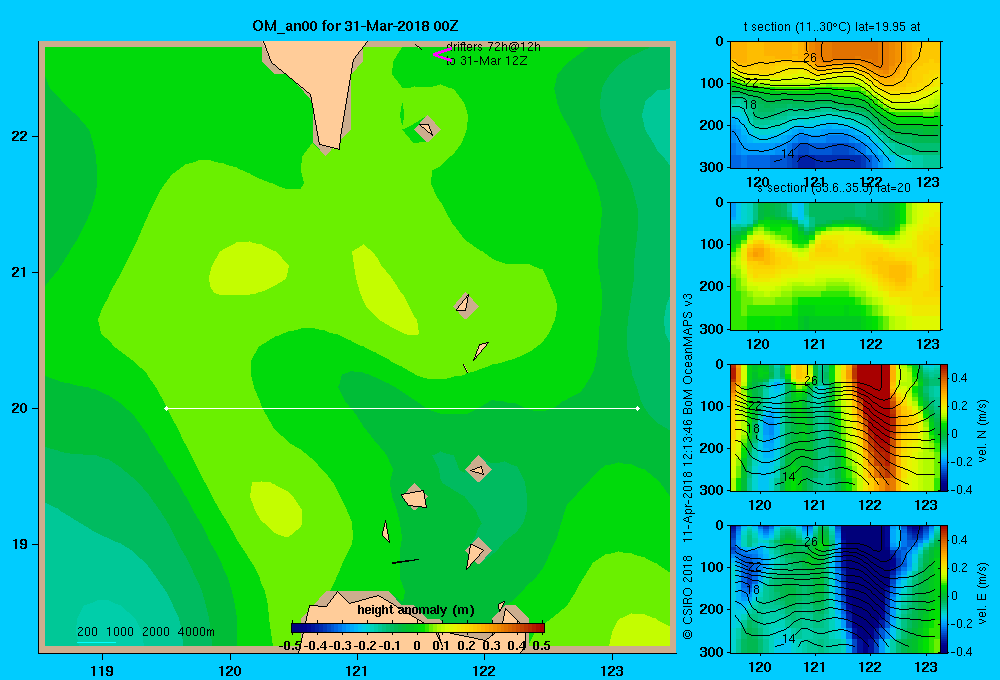
Task: Click latitude label 20 on main map
Action: [20, 408]
